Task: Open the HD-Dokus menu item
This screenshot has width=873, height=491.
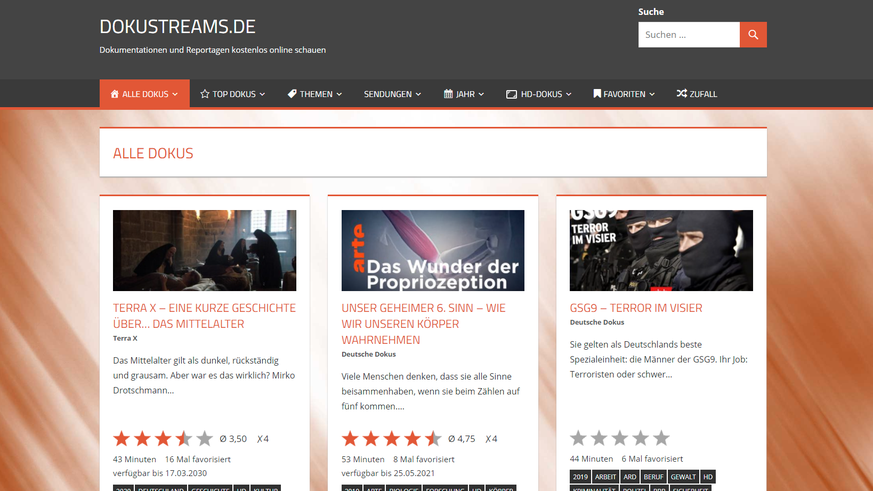Action: (x=538, y=94)
